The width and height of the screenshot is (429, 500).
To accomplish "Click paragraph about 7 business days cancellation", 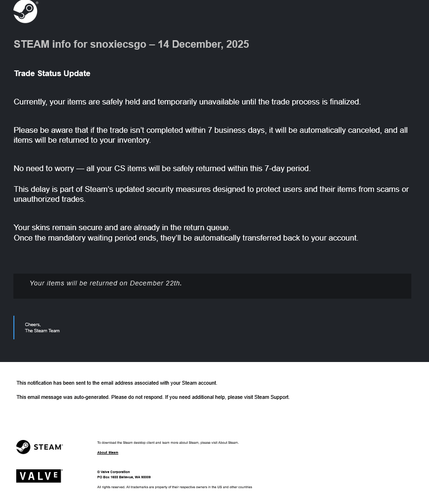I will (x=211, y=135).
